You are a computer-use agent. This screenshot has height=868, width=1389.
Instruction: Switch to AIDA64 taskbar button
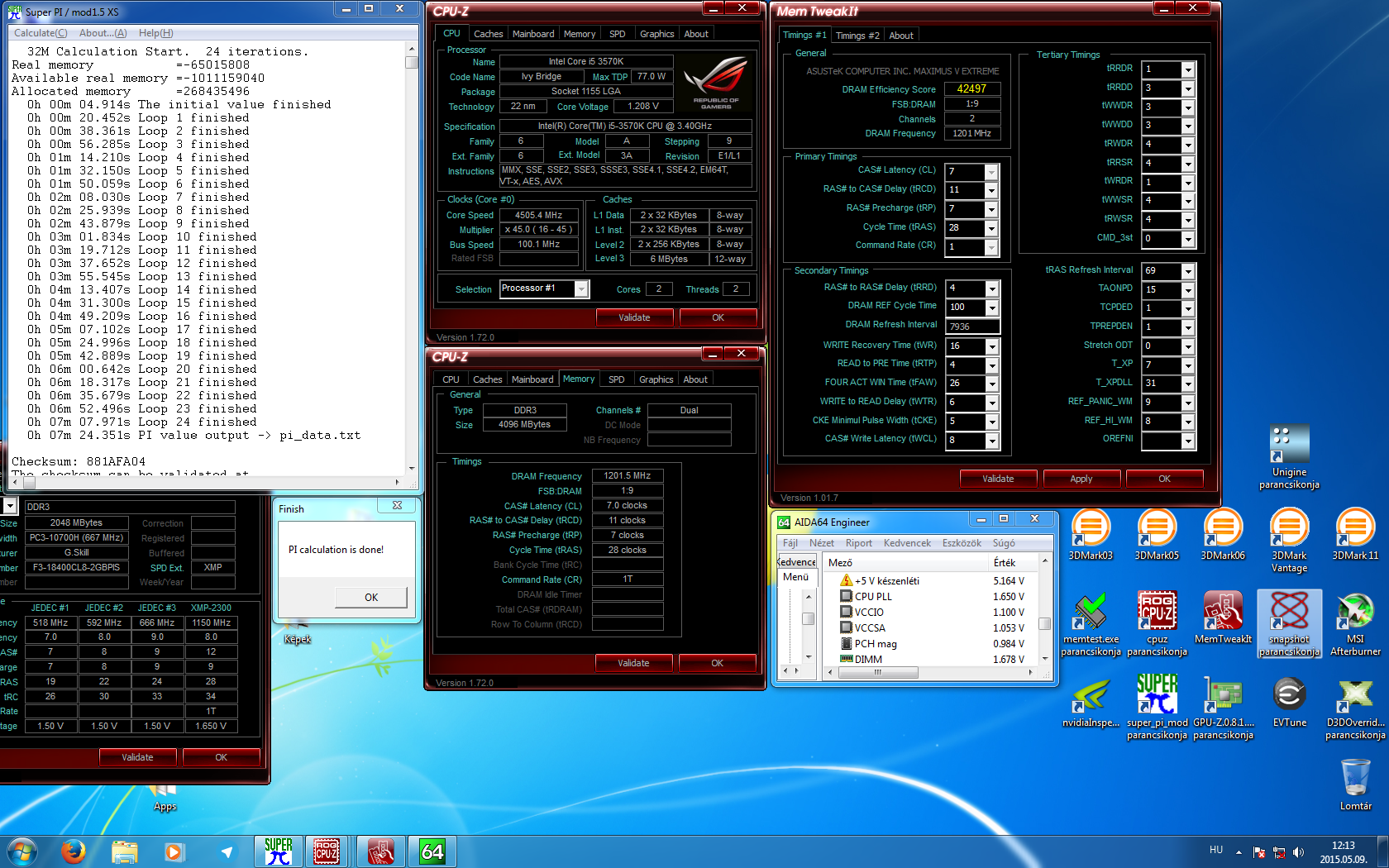[432, 851]
